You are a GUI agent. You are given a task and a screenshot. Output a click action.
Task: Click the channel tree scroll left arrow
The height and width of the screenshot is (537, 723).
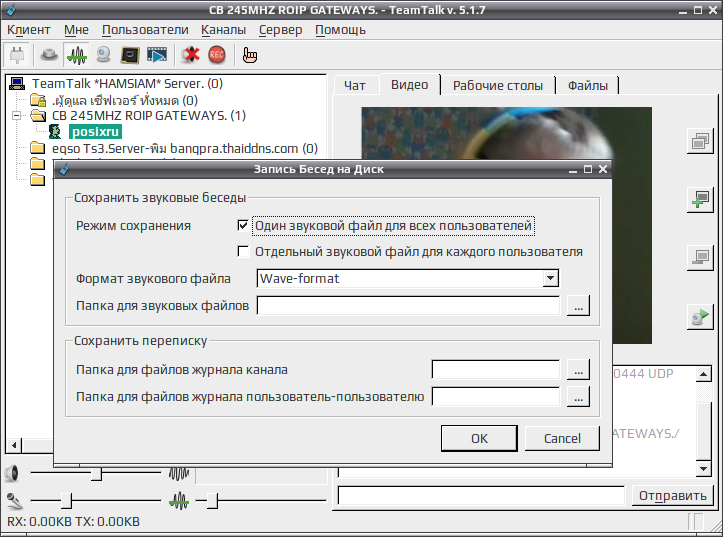tap(14, 445)
